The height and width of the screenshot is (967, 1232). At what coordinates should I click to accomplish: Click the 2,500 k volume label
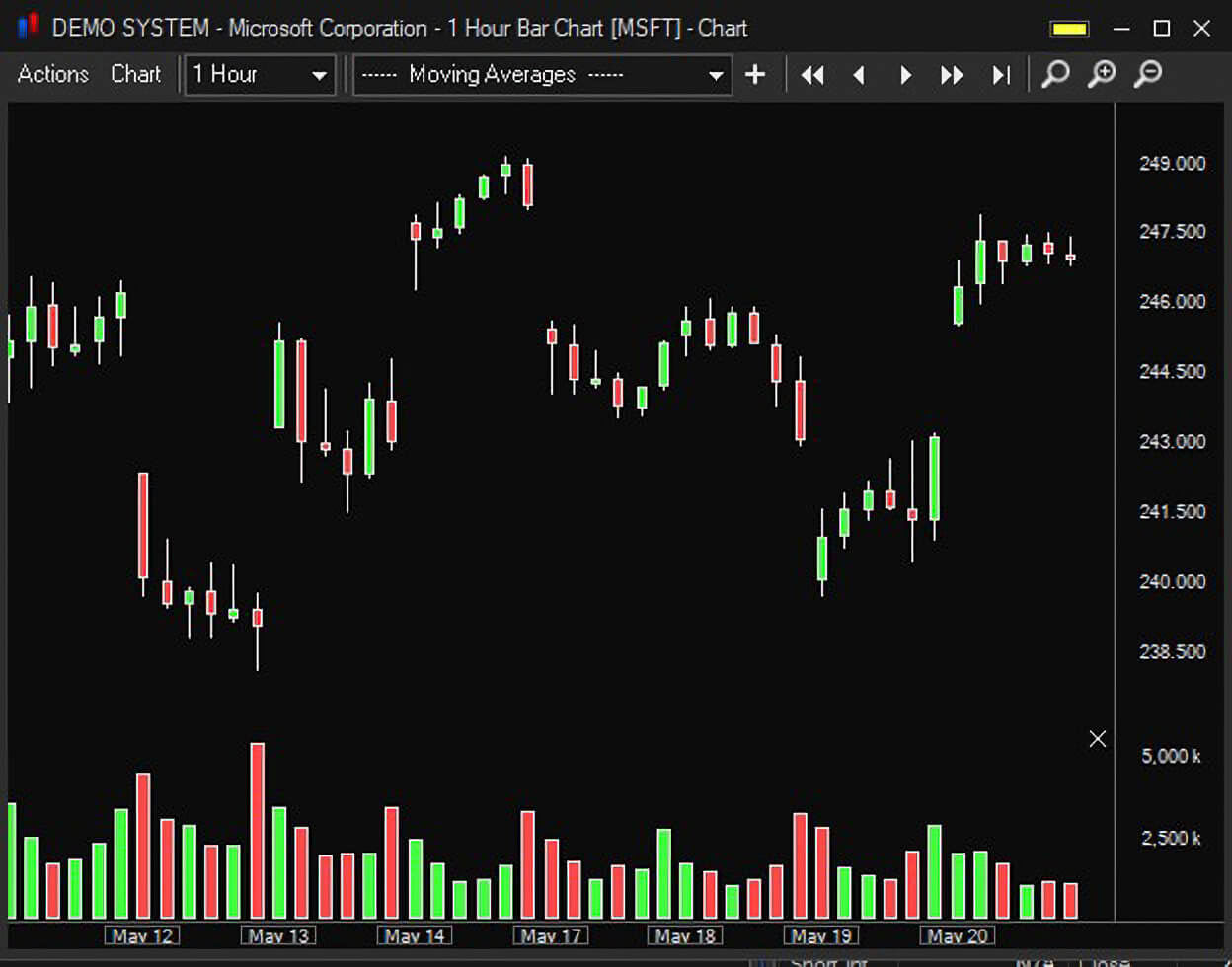[x=1172, y=838]
